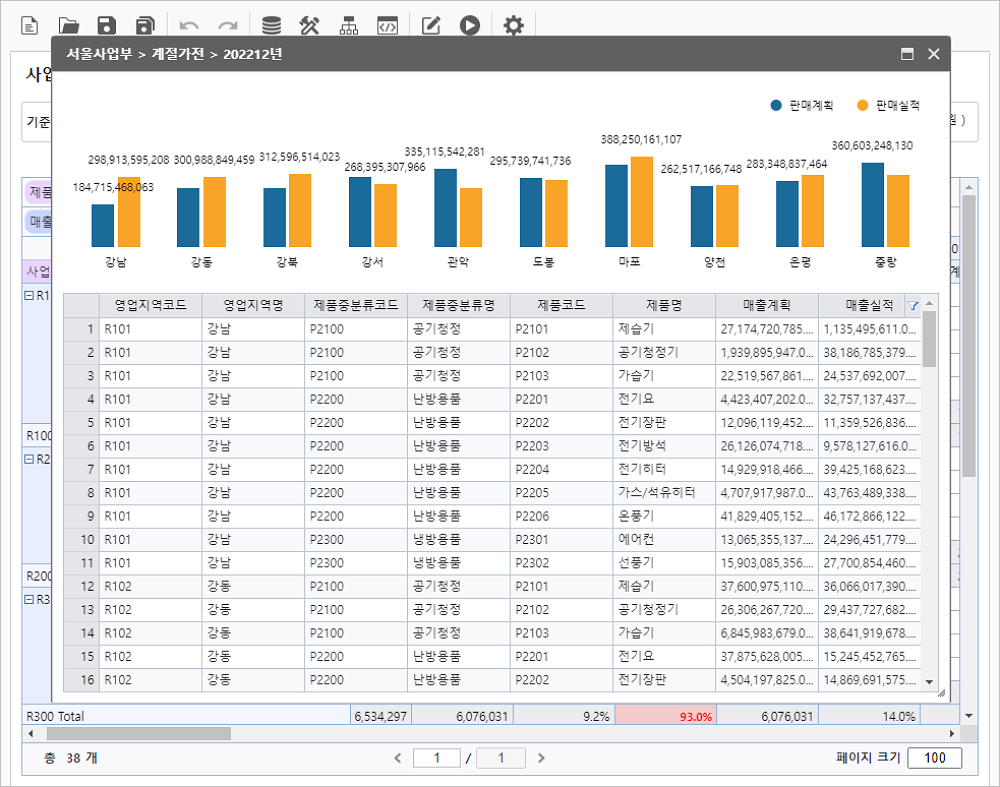Open the database stack icon
The image size is (1000, 787).
click(x=270, y=25)
